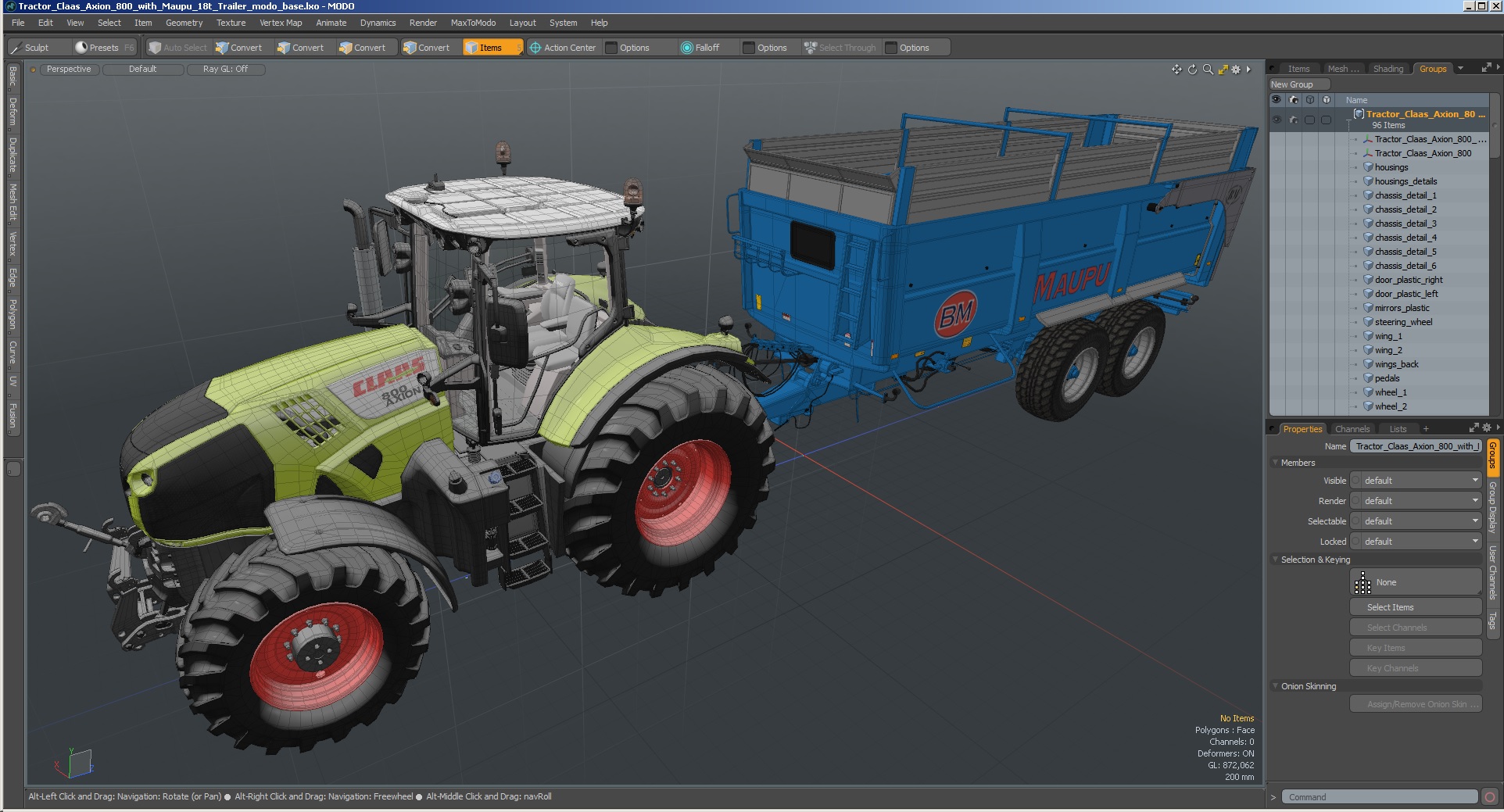Select the door_plastic_left tree item

click(x=1406, y=294)
